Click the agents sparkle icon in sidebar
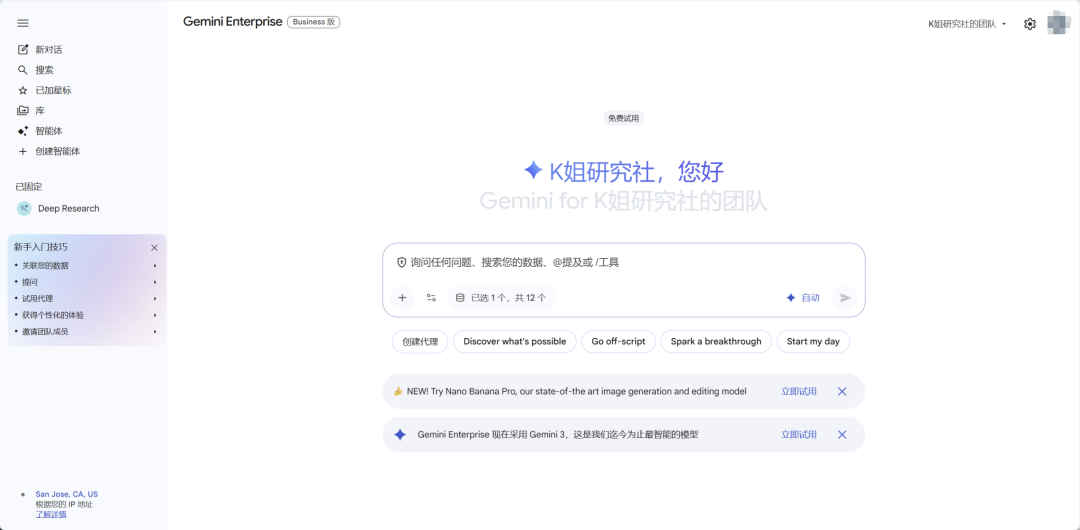 (23, 131)
